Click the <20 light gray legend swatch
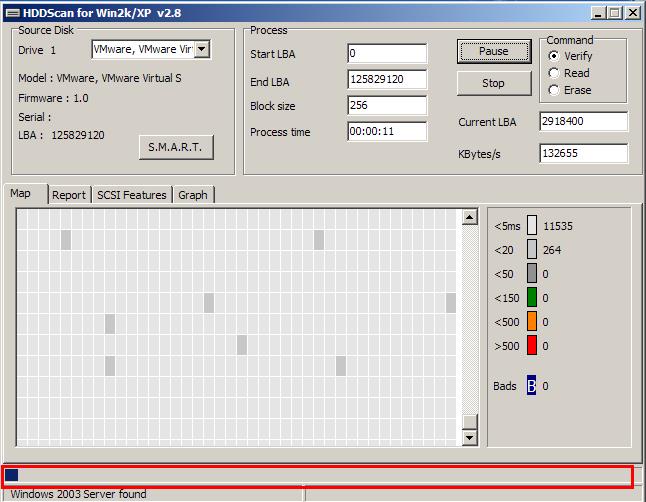Screen dimensions: 646x502 (532, 249)
